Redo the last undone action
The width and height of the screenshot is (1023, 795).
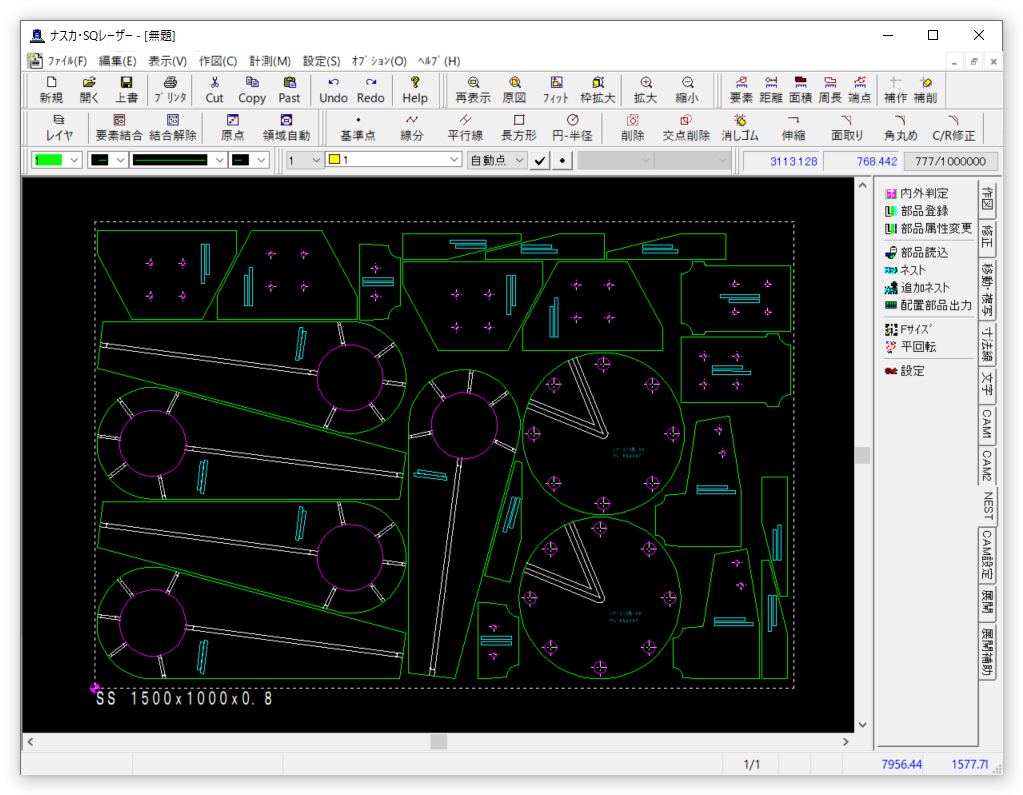[371, 89]
